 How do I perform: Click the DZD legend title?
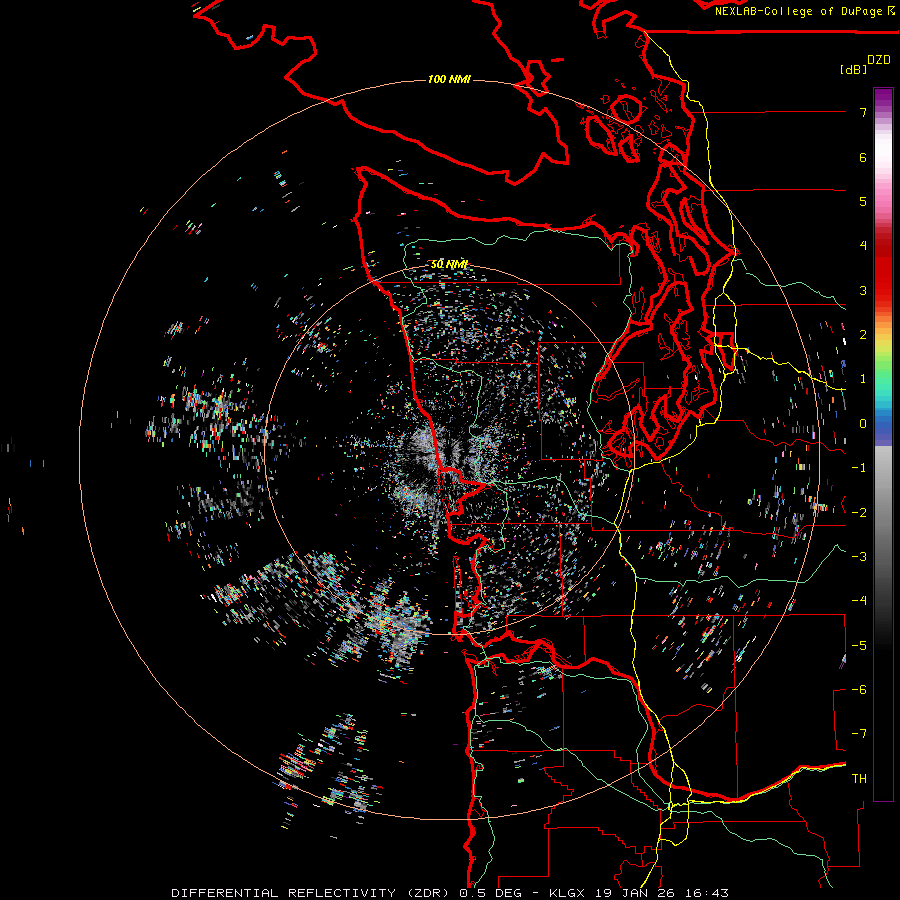click(879, 60)
